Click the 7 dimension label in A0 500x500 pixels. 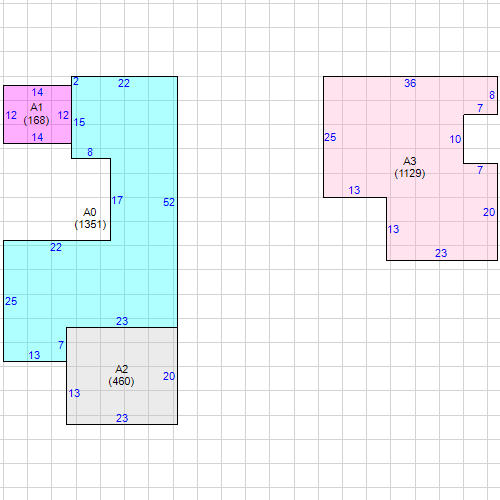click(61, 345)
